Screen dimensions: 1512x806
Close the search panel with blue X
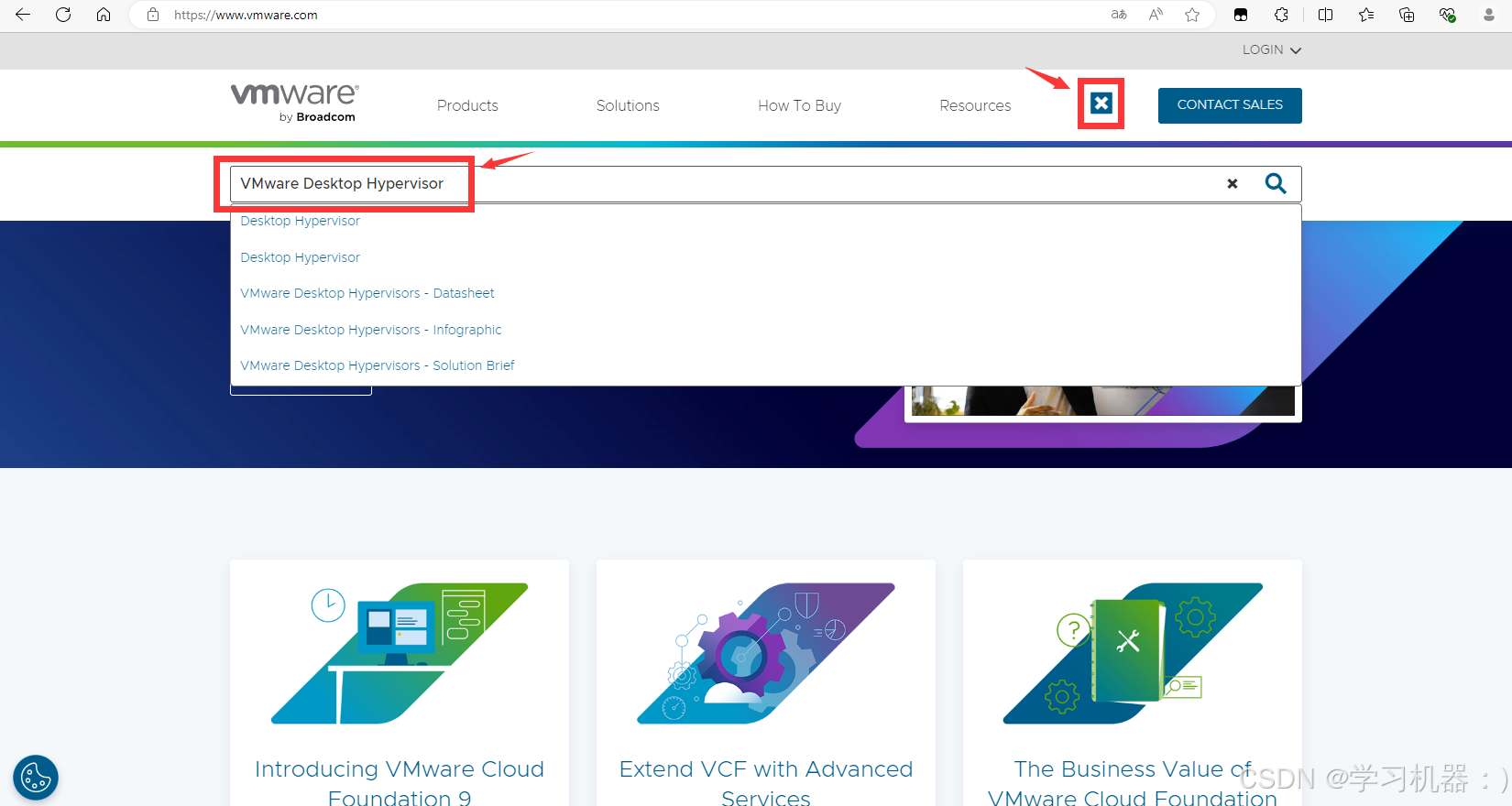pyautogui.click(x=1101, y=103)
